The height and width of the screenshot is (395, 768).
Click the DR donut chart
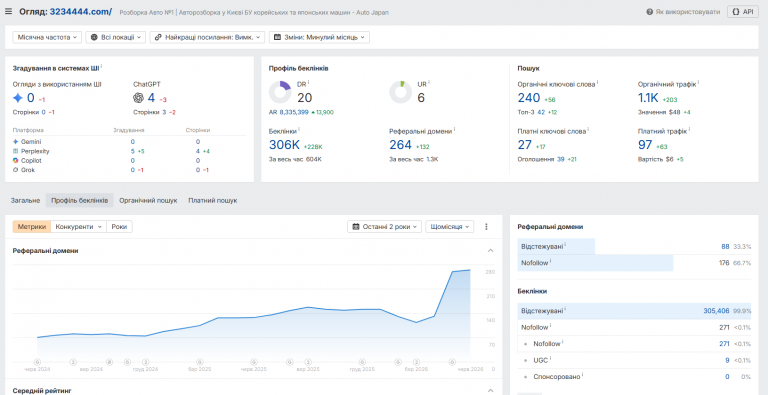(x=280, y=92)
